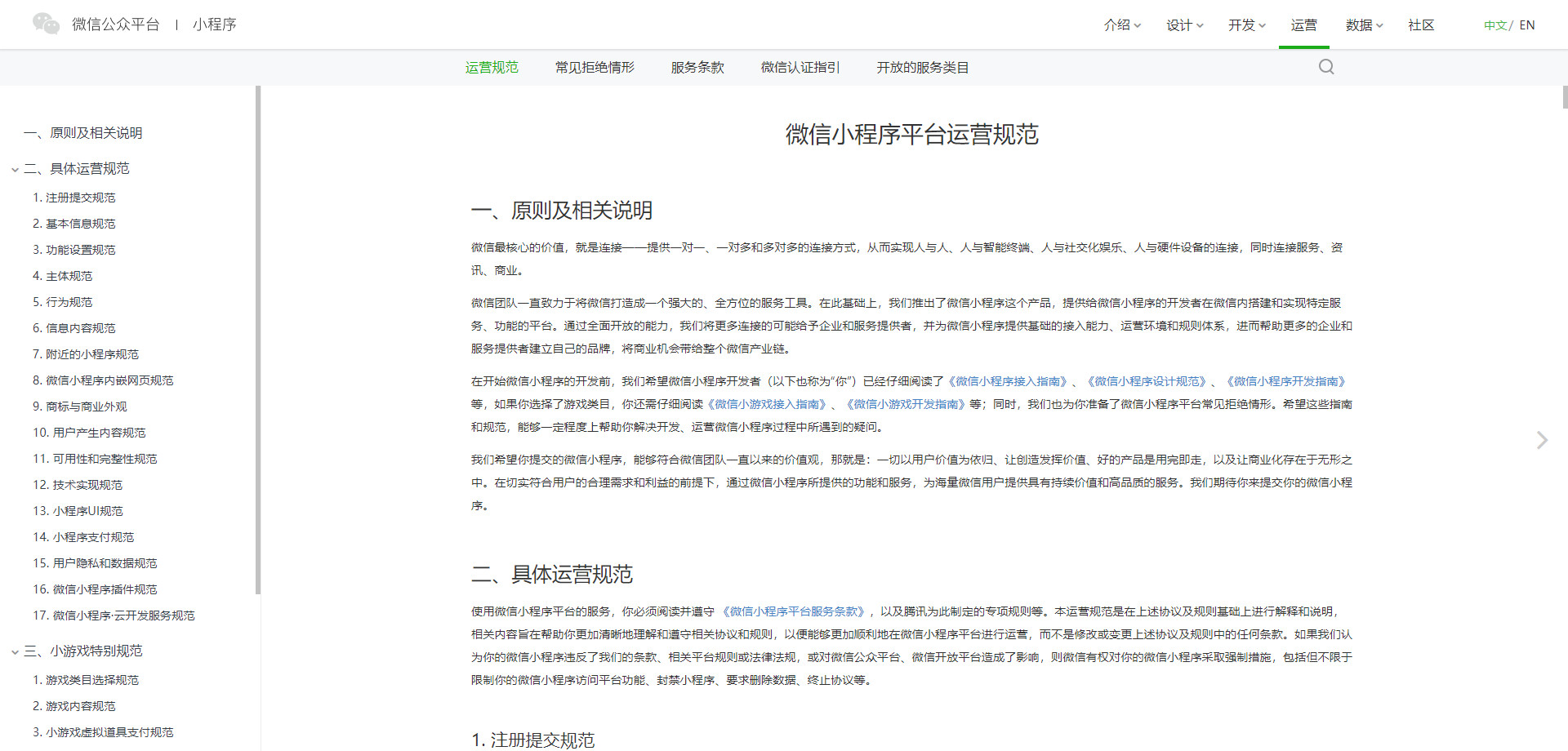The width and height of the screenshot is (1568, 751).
Task: Select 7. 附近的小程序规范 in sidebar
Action: (86, 354)
